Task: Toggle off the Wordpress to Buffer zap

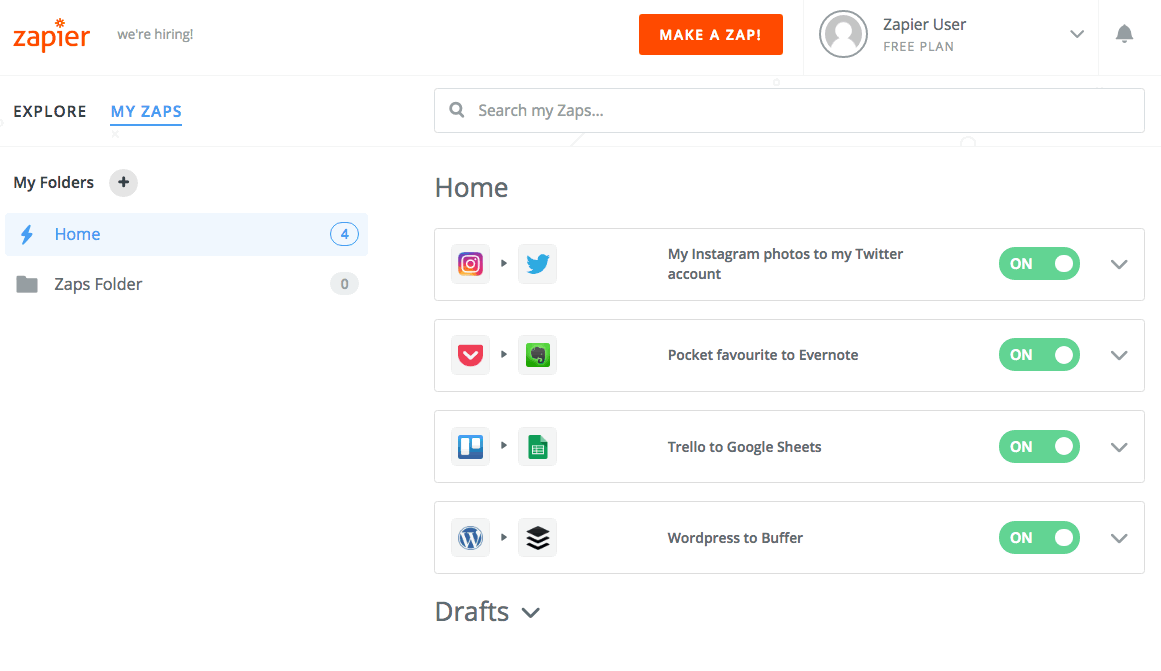Action: (x=1039, y=538)
